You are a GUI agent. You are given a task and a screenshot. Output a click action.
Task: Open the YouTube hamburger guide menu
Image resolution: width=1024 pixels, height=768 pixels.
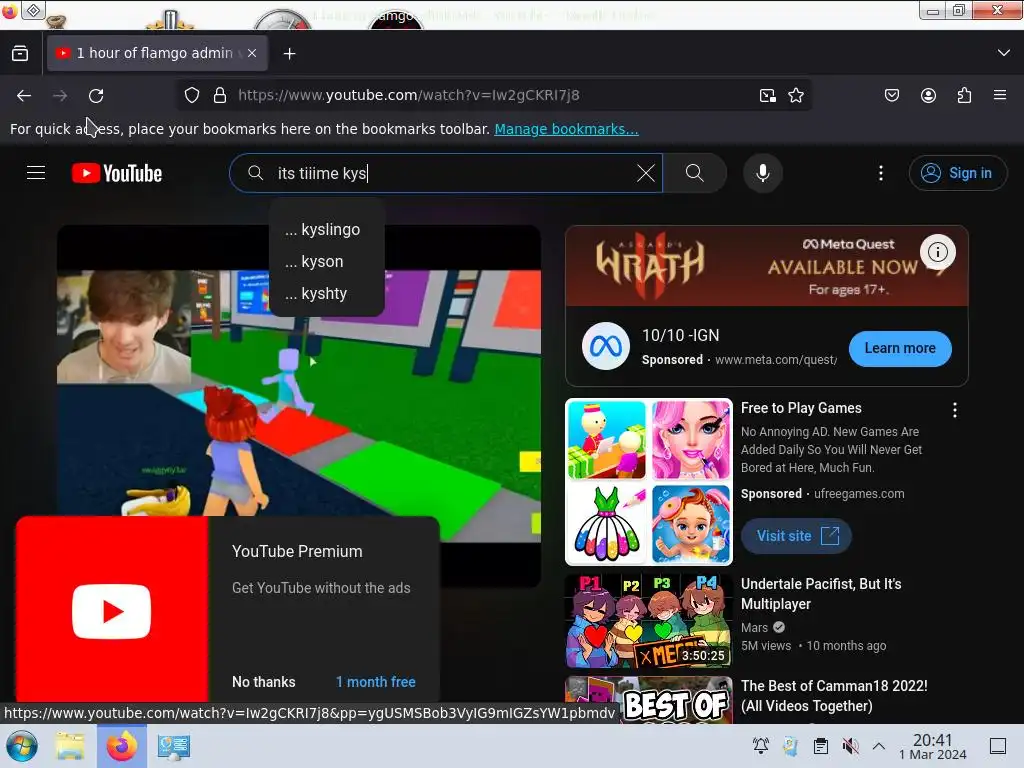click(36, 173)
